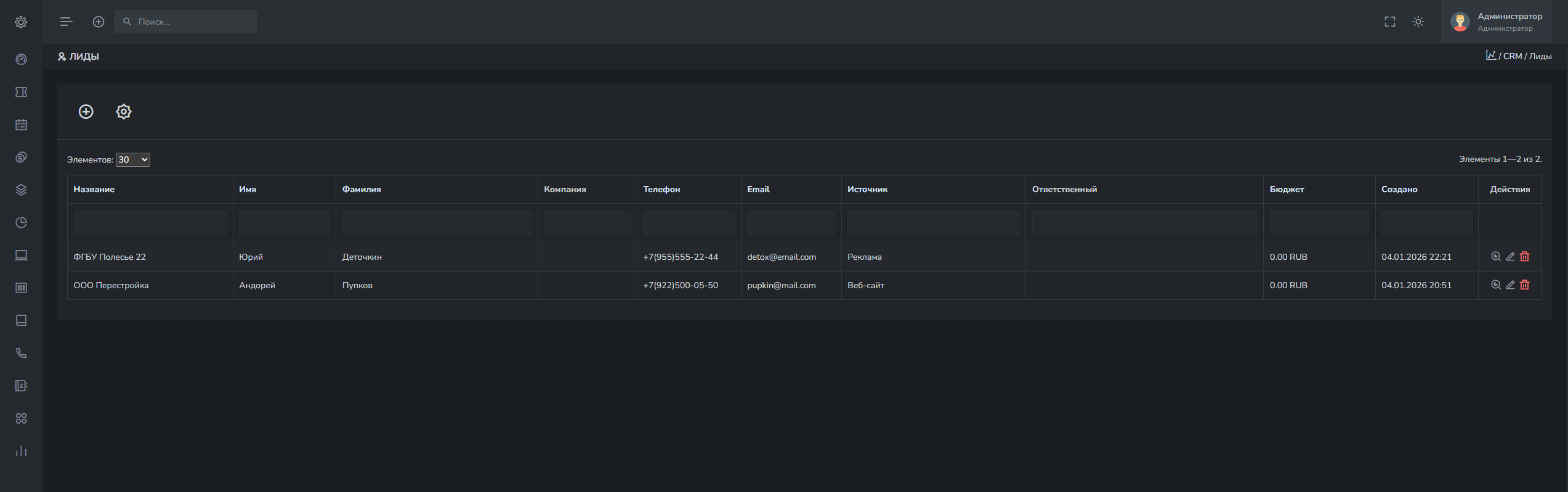This screenshot has width=1568, height=492.
Task: Delete the ФГБУ Полесье 22 lead
Action: pos(1525,257)
